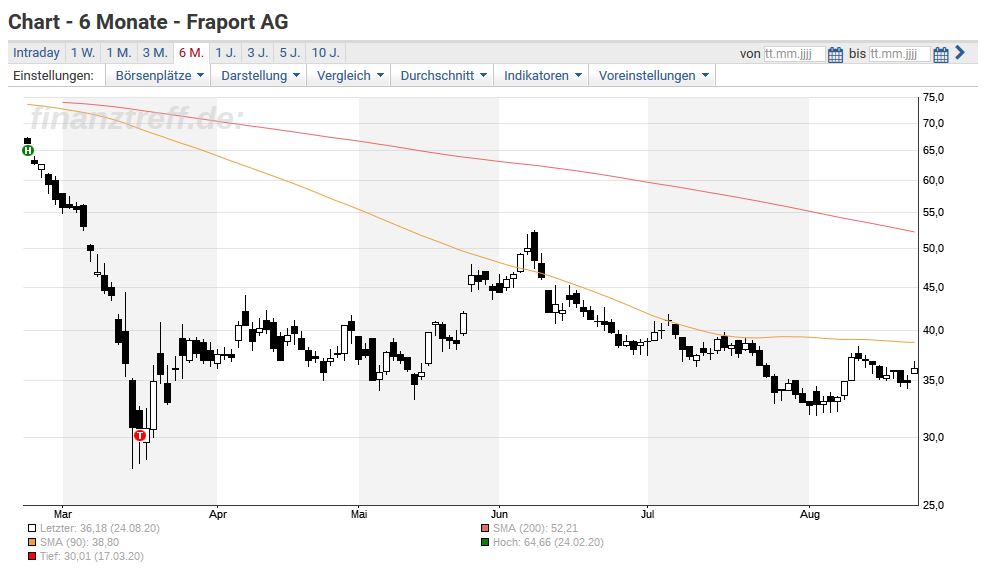This screenshot has width=985, height=578.
Task: Select the 6 M. timeframe tab
Action: click(191, 53)
